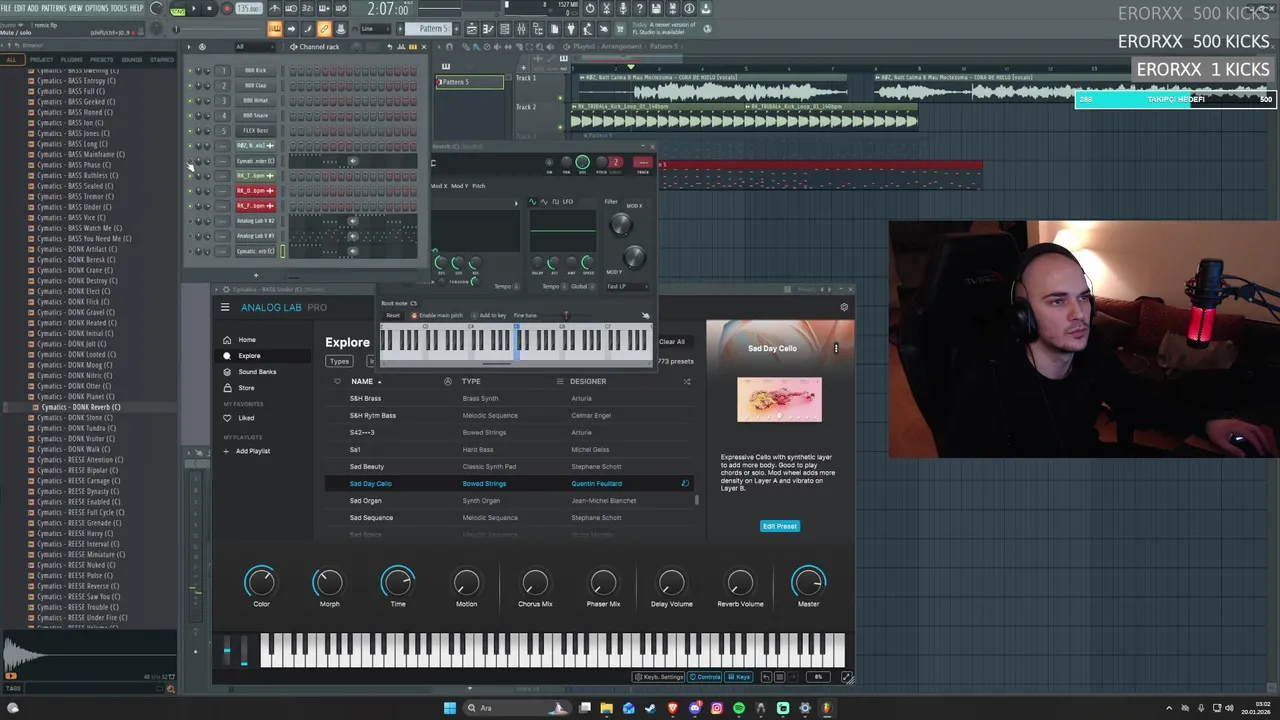The width and height of the screenshot is (1280, 720).
Task: Open the All channel filter dropdown
Action: click(x=255, y=47)
